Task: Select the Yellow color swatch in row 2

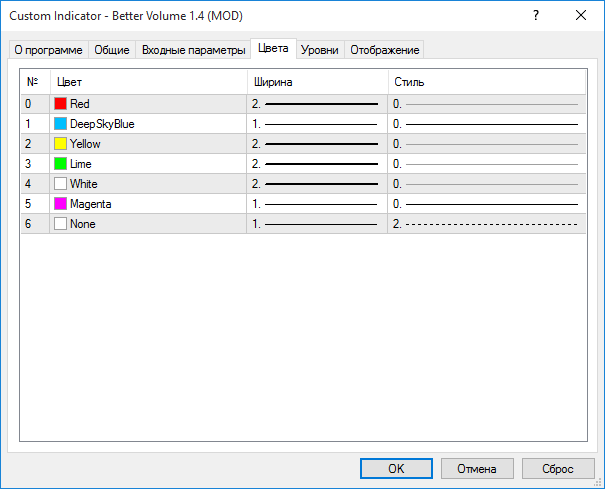Action: [x=60, y=144]
